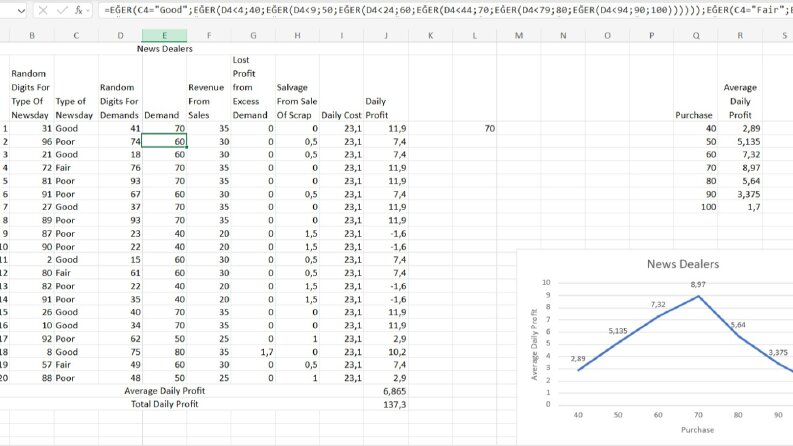793x446 pixels.
Task: Select column N header
Action: tap(563, 35)
